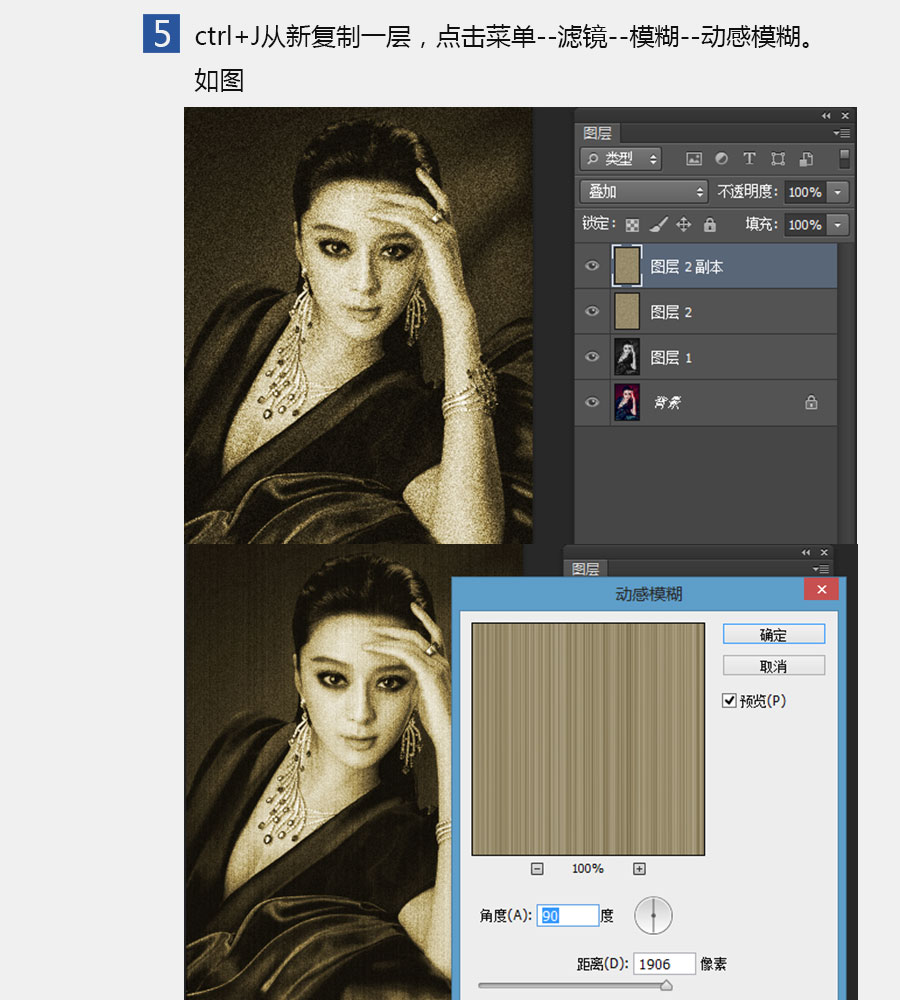Zoom in the motion blur preview
This screenshot has height=1000, width=900.
[639, 869]
